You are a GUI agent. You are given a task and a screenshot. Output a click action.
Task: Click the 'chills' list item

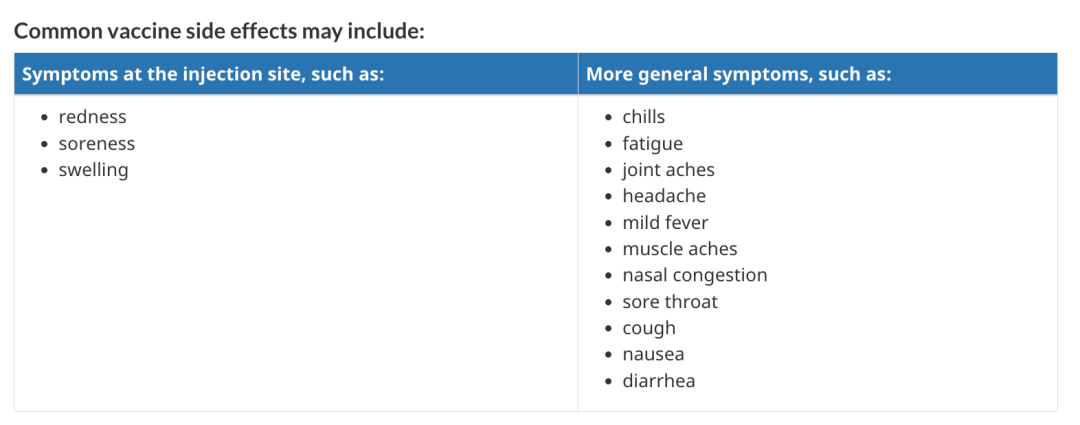[644, 117]
